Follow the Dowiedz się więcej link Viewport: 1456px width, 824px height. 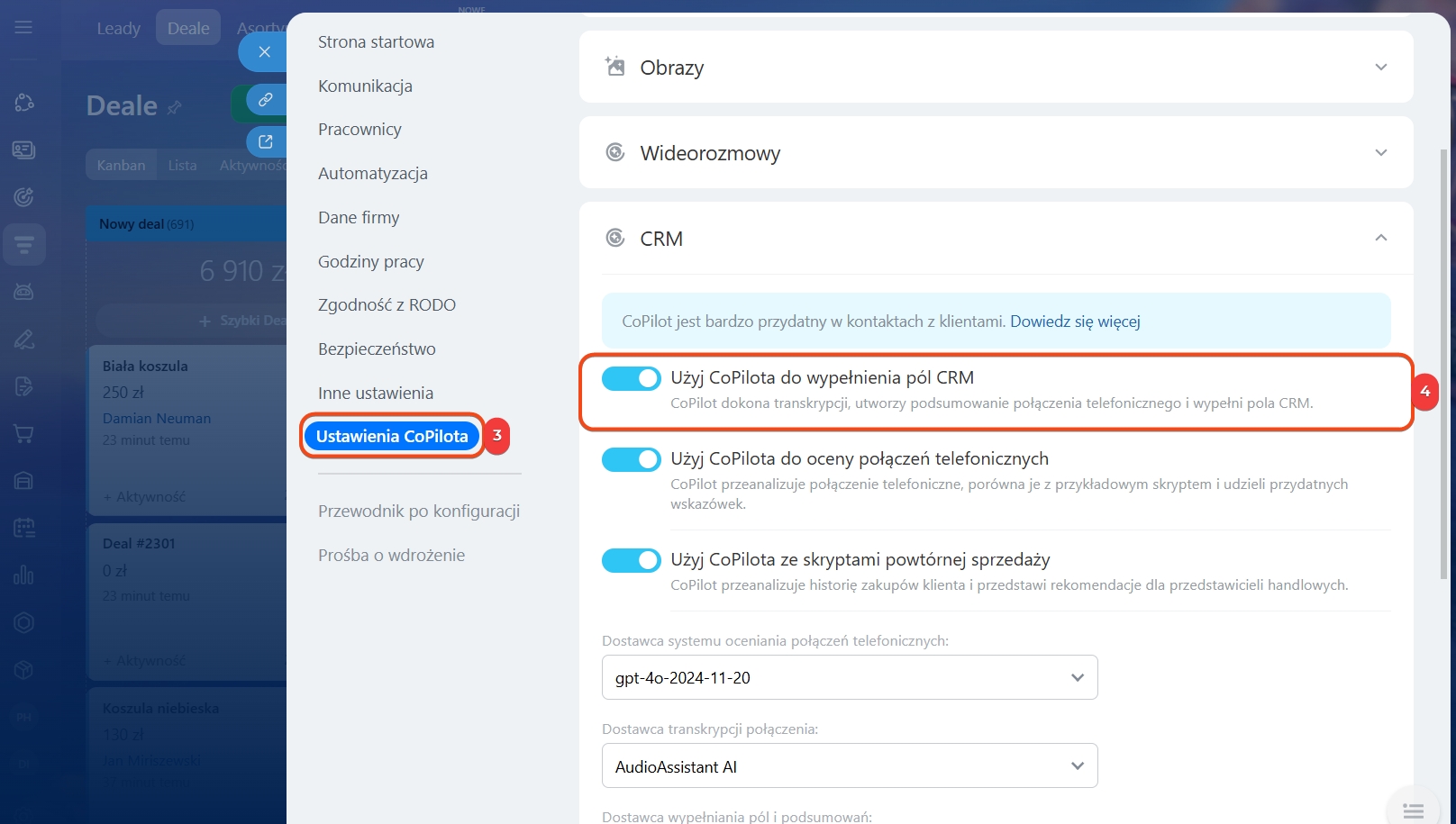(1075, 321)
